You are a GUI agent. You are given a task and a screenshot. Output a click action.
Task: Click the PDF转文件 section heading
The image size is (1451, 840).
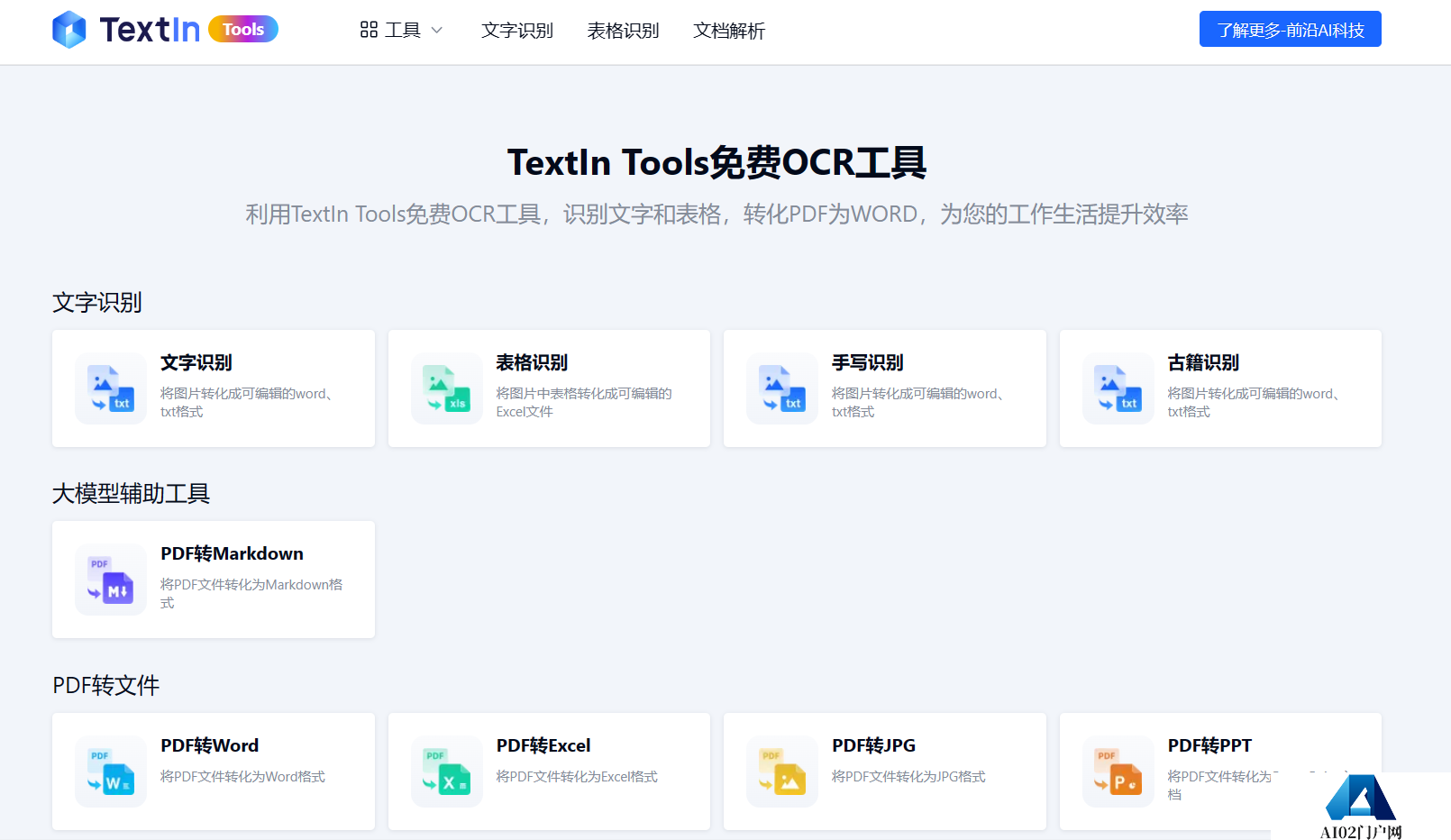point(106,685)
